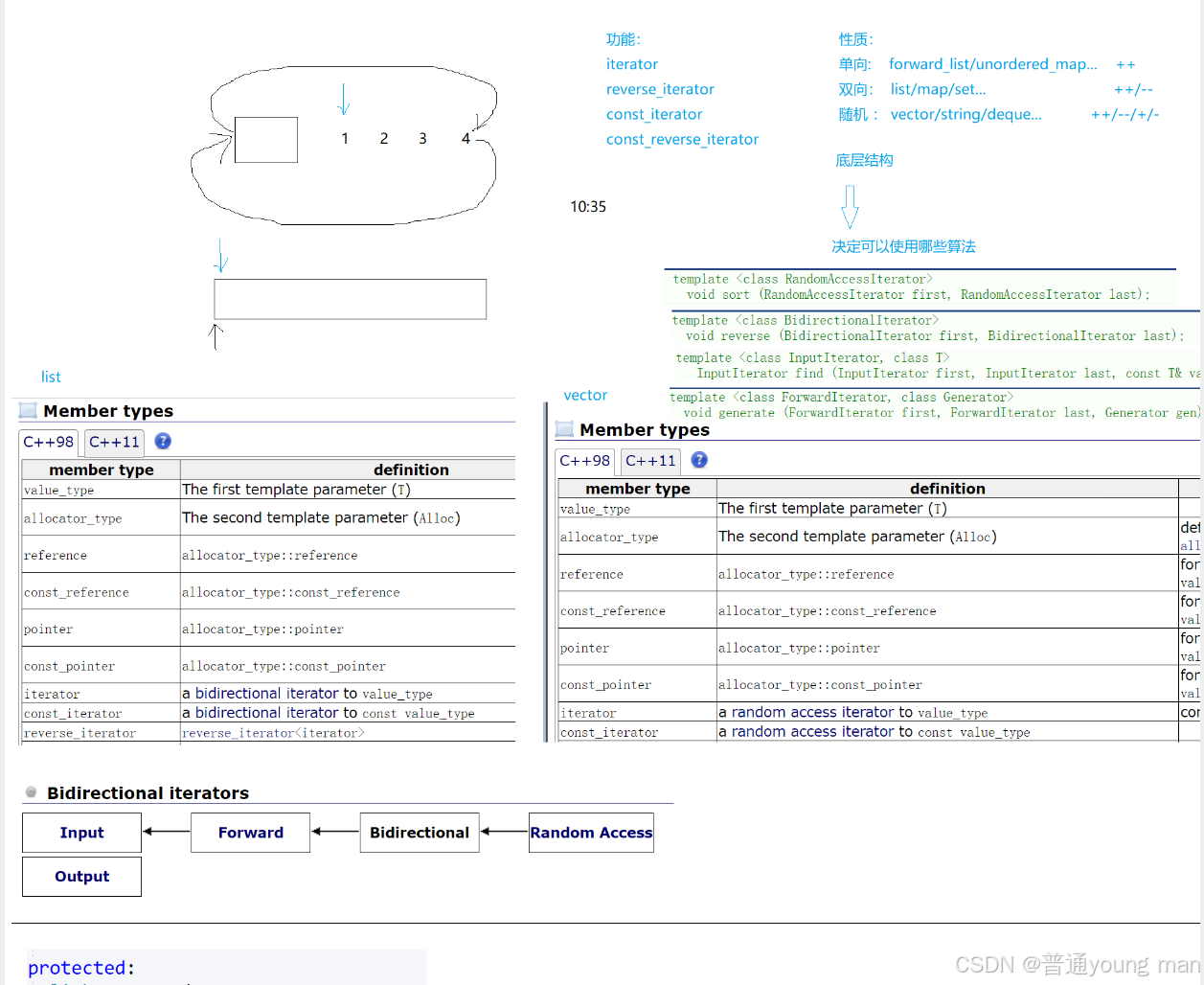Click the '底层结构' label
Viewport: 1204px width, 985px height.
(864, 160)
